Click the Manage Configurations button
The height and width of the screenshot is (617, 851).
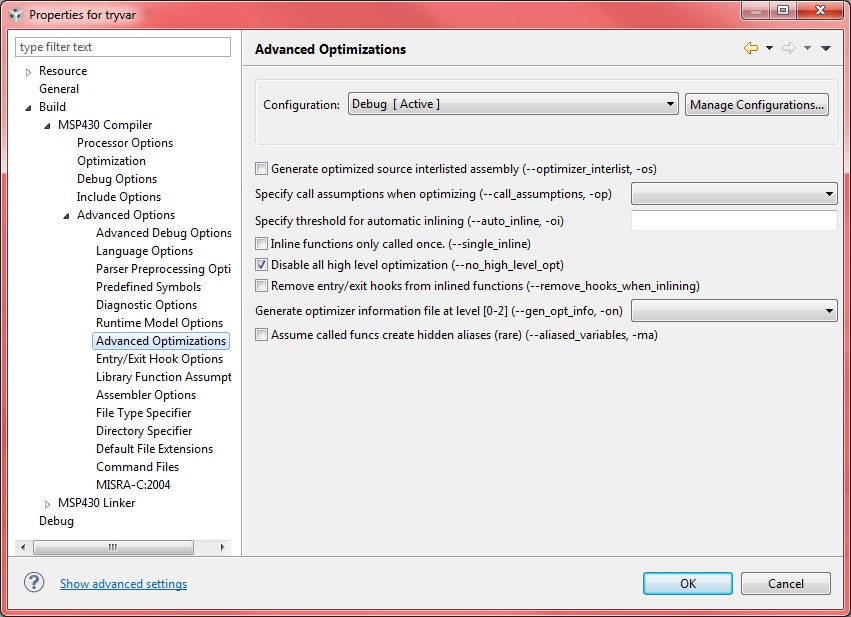point(757,105)
